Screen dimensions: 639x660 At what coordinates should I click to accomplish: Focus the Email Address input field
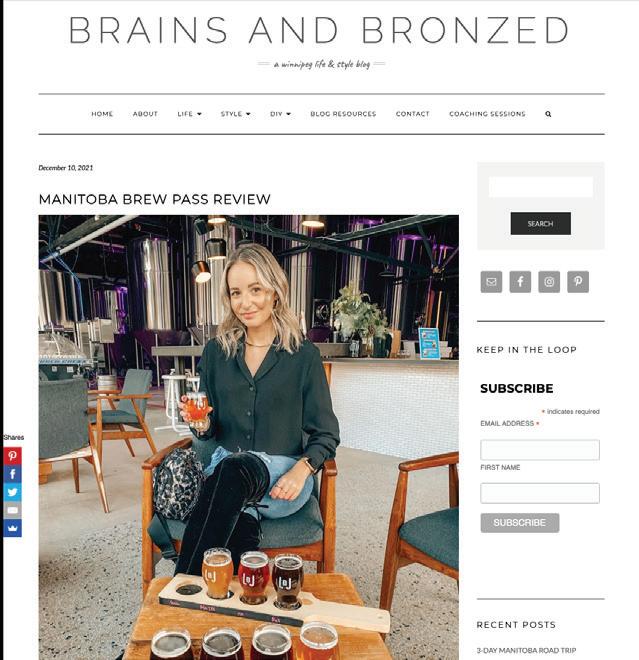click(x=540, y=450)
